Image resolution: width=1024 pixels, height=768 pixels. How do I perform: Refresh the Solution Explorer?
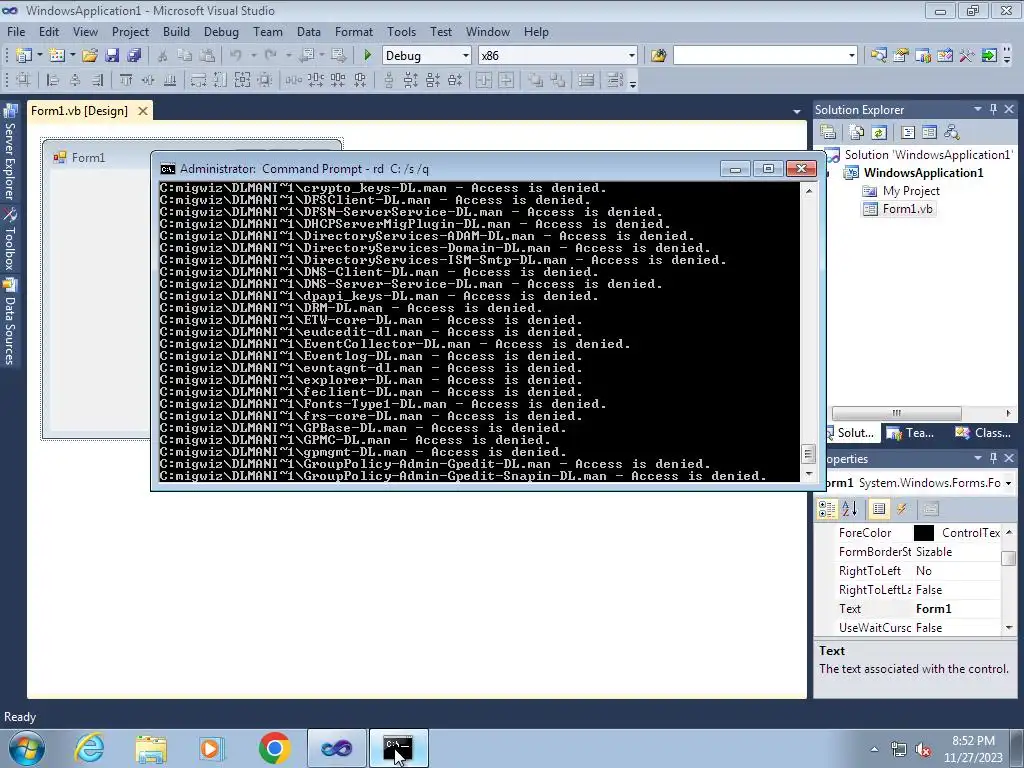coord(879,133)
